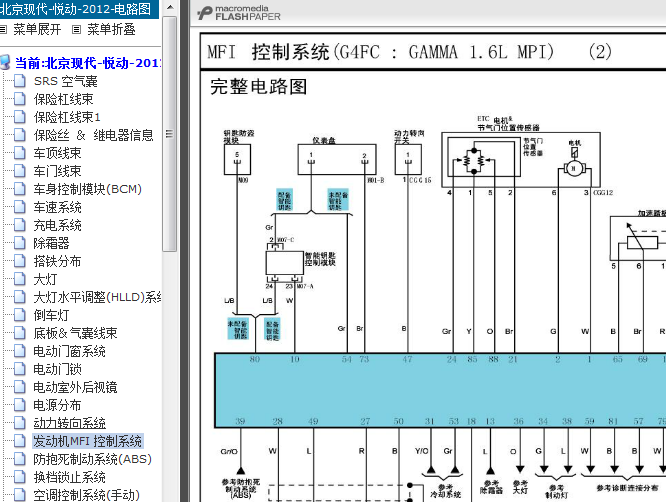This screenshot has height=502, width=666.
Task: Open 大灯水平调整(HLLD) entry
Action: [x=97, y=297]
